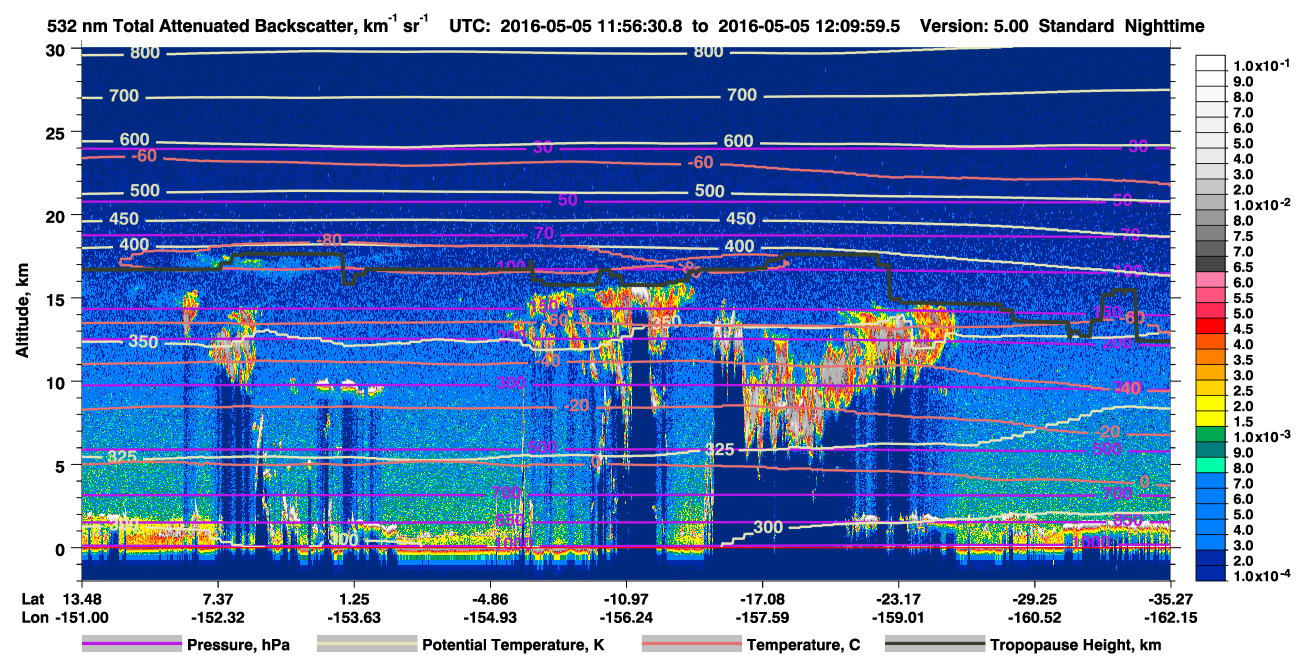Click the 'Temperature, C' legend label

(x=803, y=645)
